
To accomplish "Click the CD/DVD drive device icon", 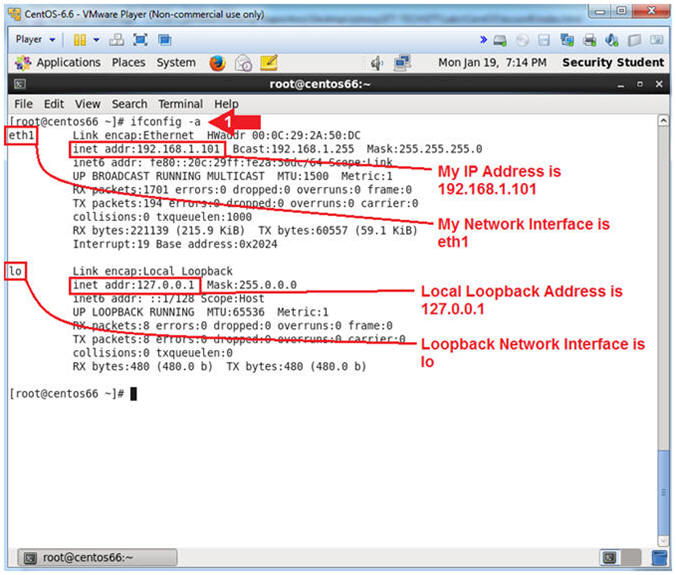I will point(523,41).
